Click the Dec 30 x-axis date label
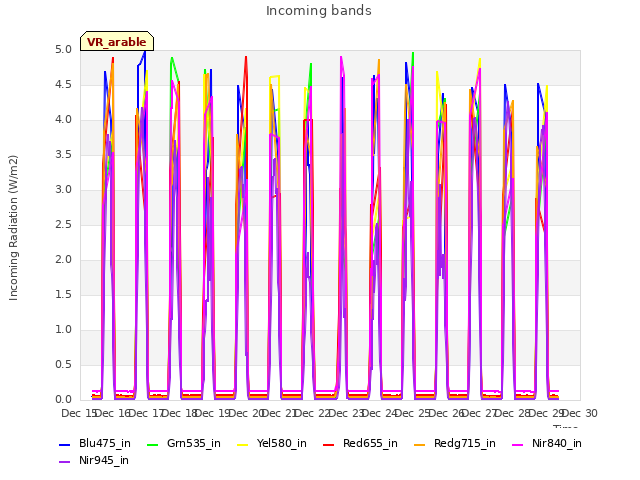 [580, 413]
